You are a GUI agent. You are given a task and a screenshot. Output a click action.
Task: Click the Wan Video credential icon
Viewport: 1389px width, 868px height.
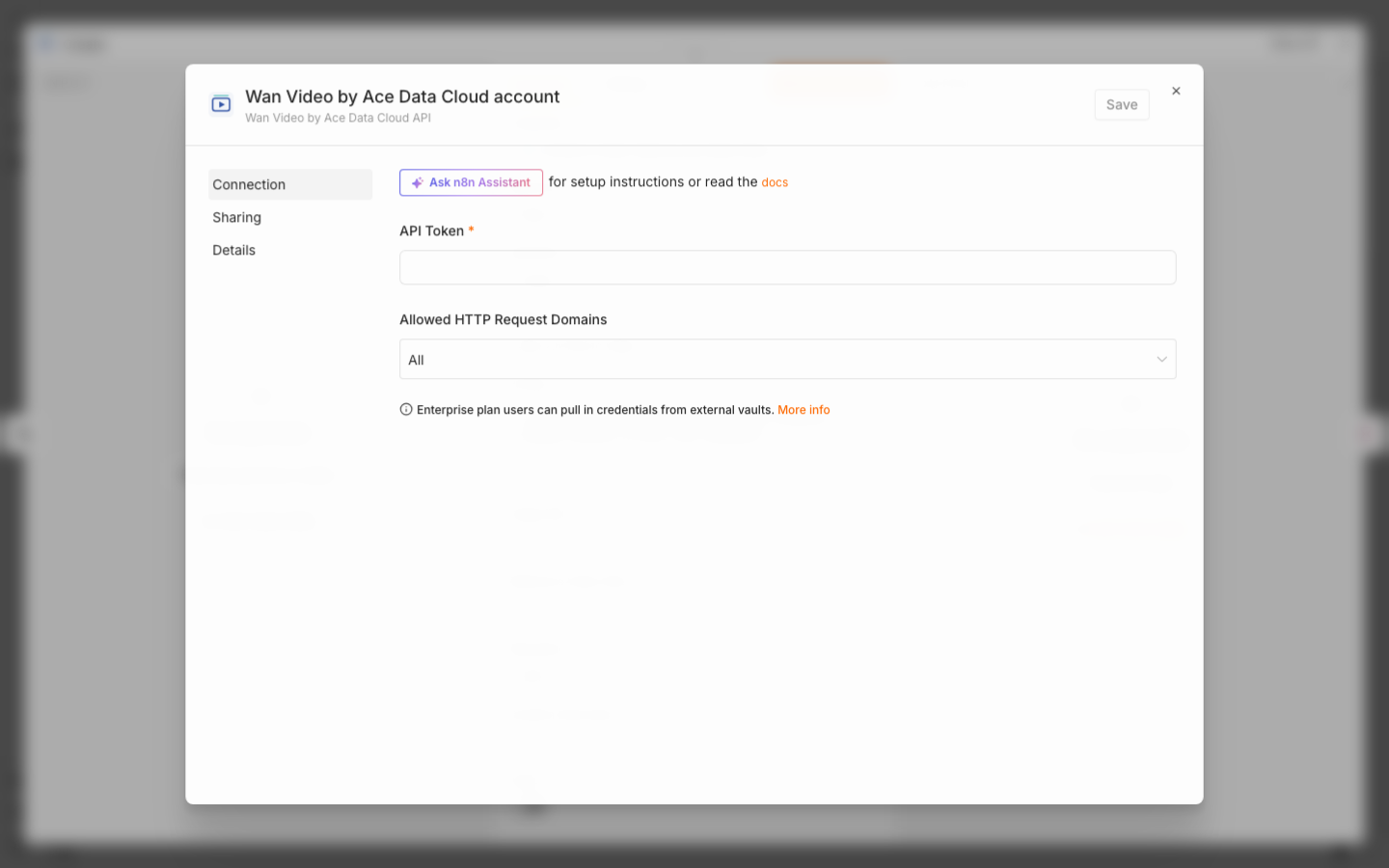(221, 104)
